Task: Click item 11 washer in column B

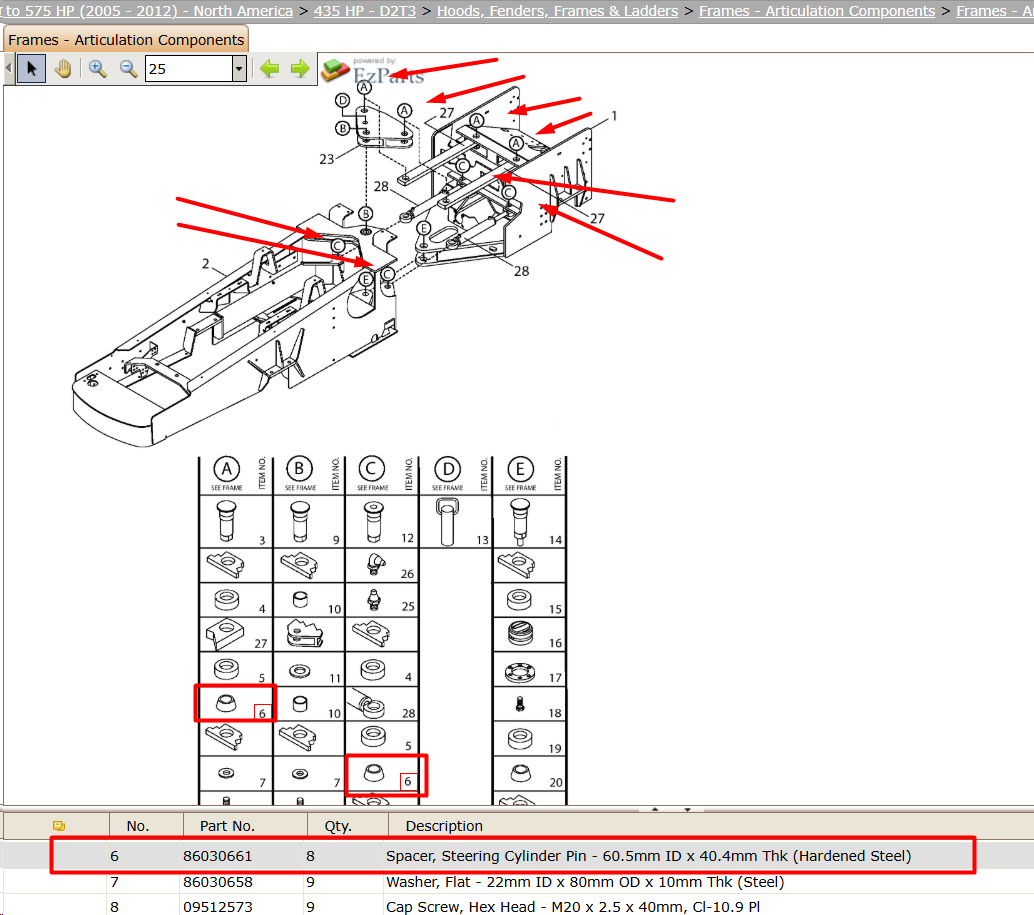Action: point(299,671)
